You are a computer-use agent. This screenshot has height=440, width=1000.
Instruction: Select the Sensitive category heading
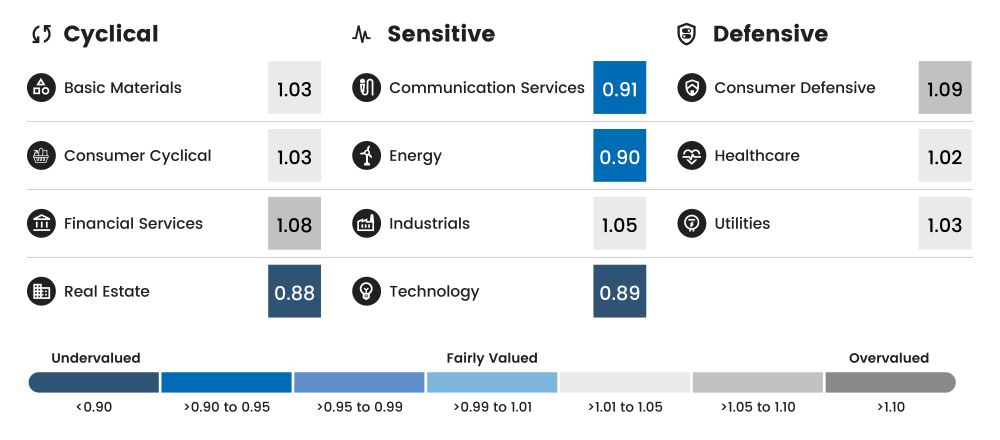pos(441,34)
